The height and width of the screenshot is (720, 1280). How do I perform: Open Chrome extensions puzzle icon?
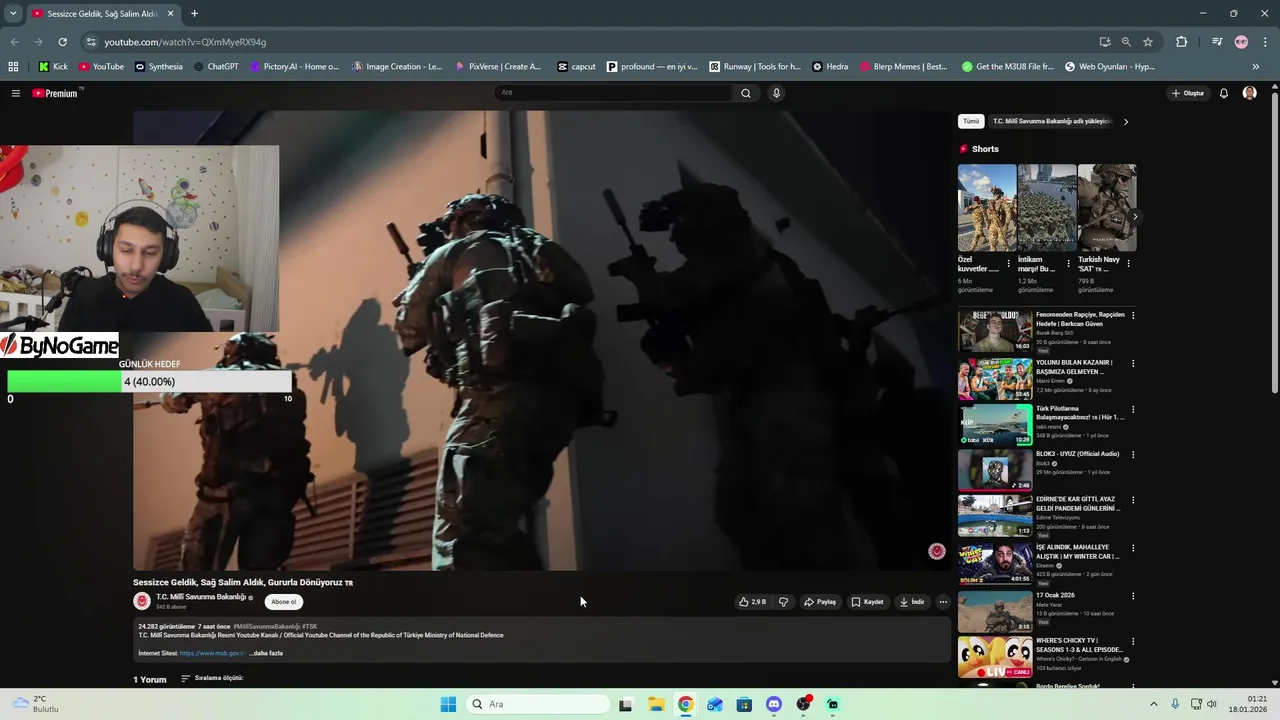1182,42
